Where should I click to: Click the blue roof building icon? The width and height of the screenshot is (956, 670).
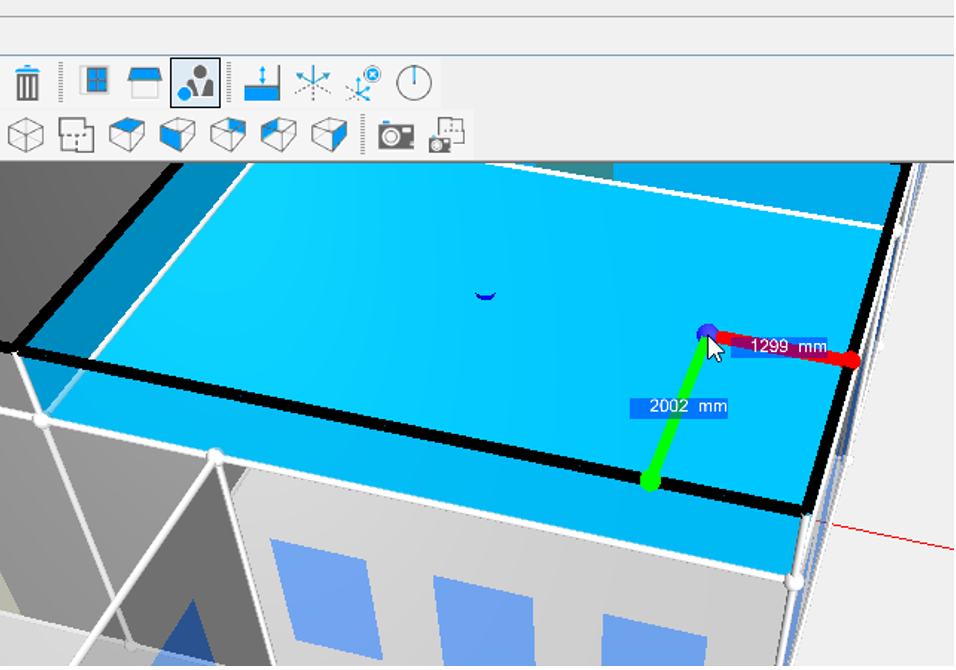(x=144, y=82)
